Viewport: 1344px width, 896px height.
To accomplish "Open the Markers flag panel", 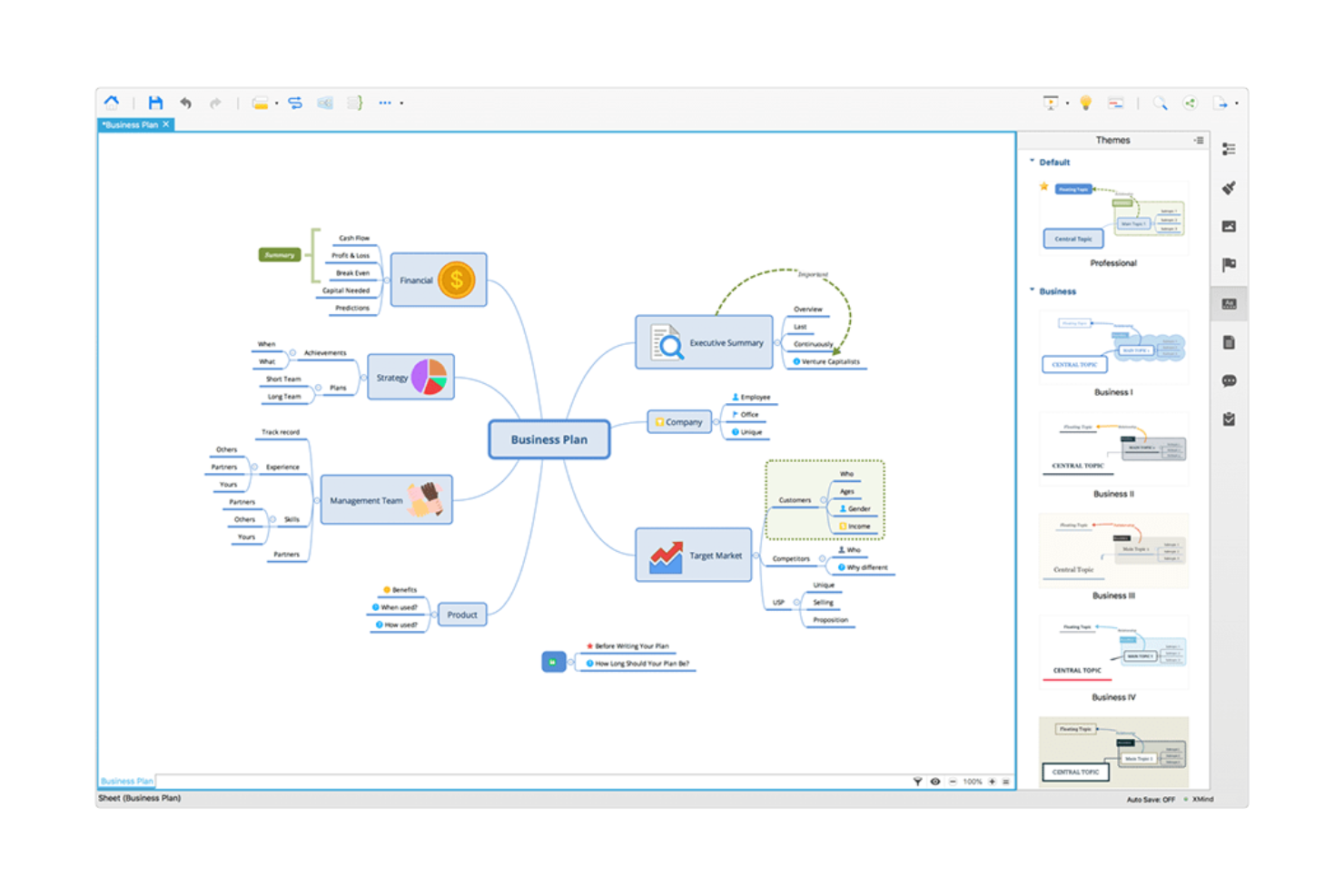I will pos(1229,265).
